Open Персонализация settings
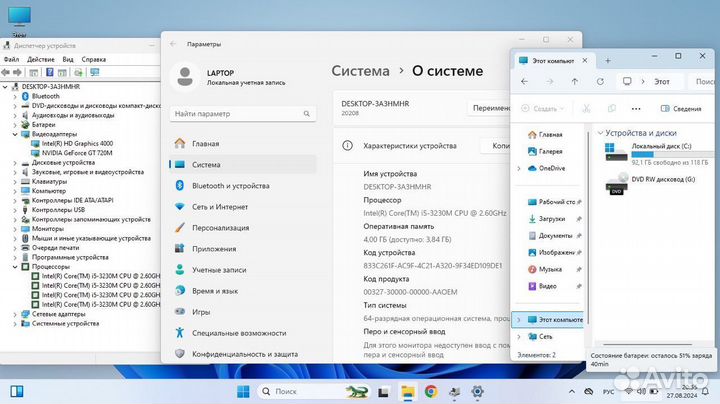Screen dimensions: 720x404 click(x=242, y=228)
